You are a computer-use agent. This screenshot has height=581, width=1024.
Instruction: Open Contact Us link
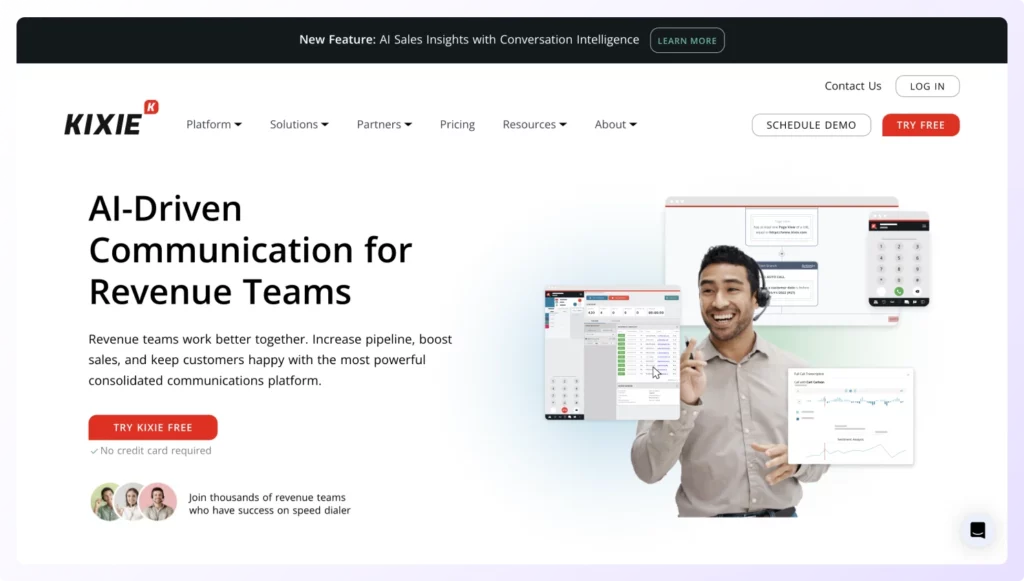(852, 86)
